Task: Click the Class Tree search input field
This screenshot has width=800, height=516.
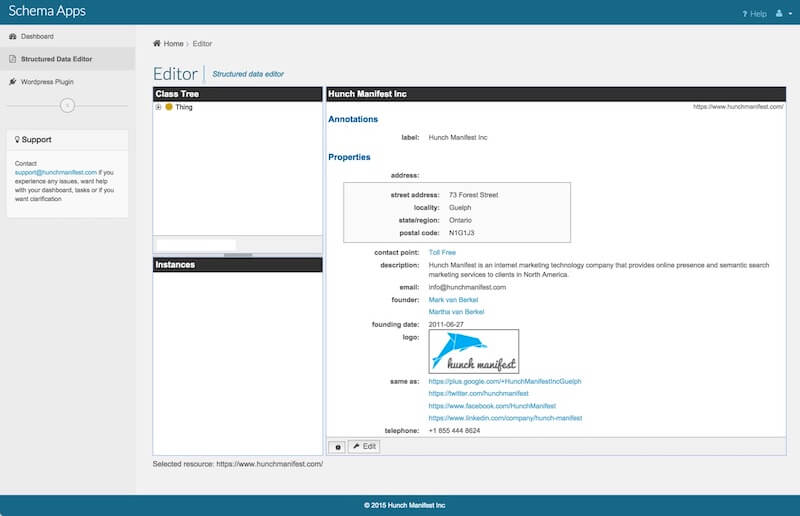Action: [195, 244]
